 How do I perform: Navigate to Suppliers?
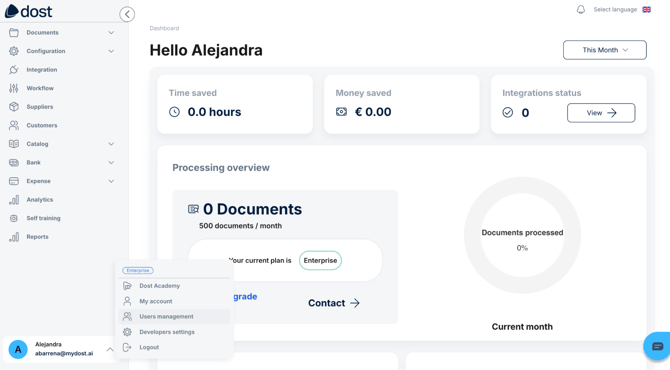click(x=40, y=107)
